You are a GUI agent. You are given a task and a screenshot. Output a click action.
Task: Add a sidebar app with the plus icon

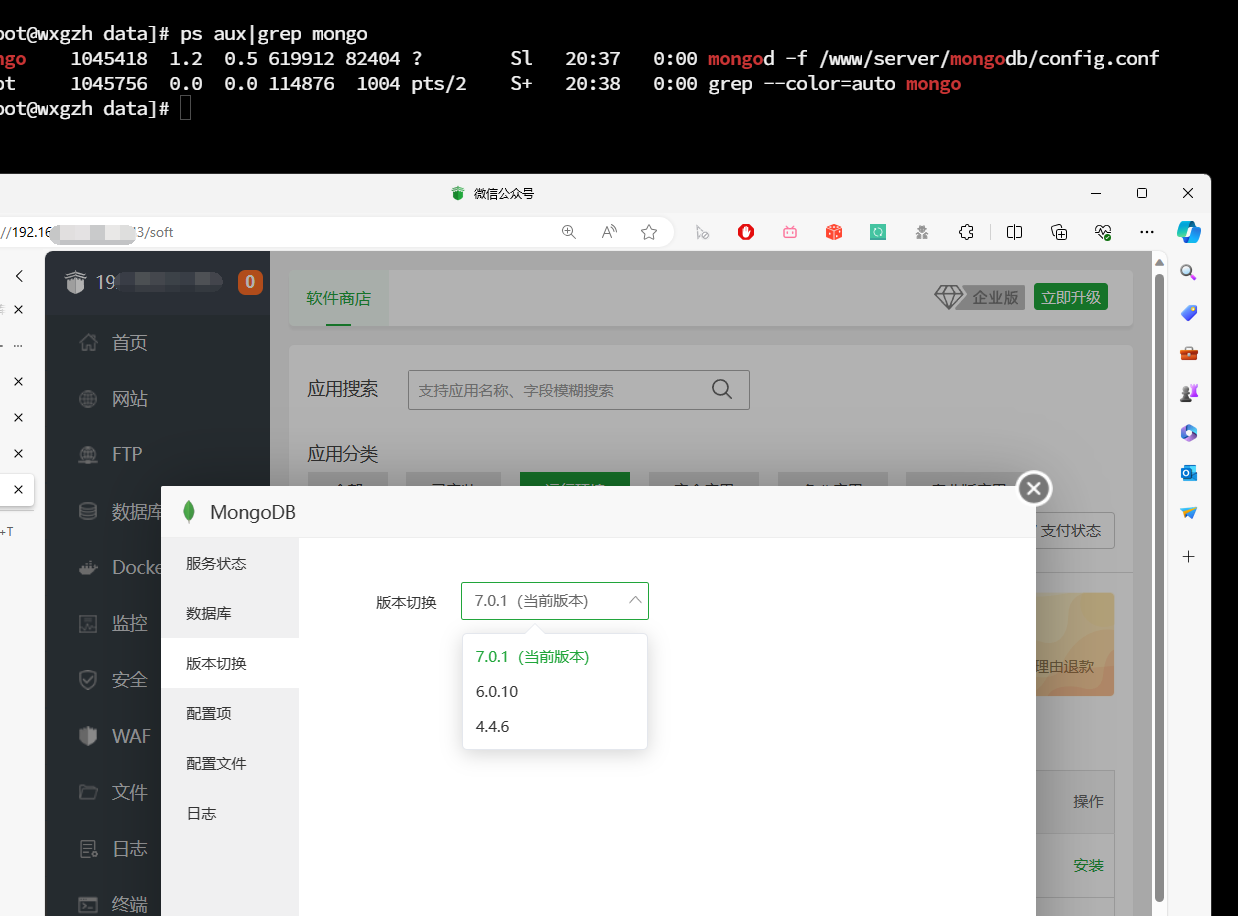pos(1189,556)
